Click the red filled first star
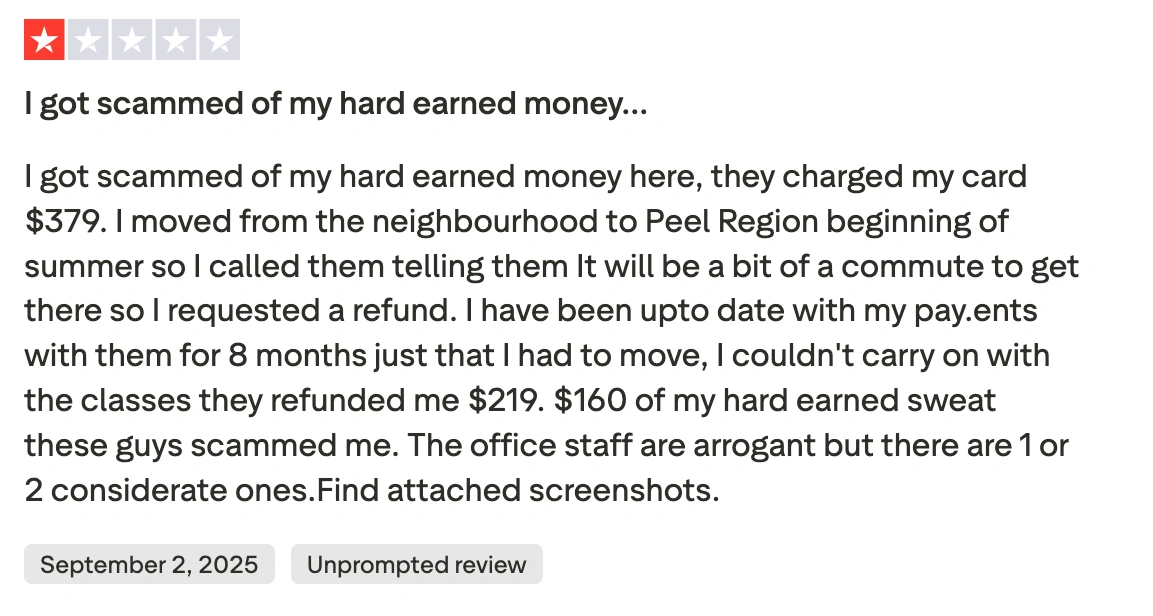The width and height of the screenshot is (1153, 616). (44, 41)
